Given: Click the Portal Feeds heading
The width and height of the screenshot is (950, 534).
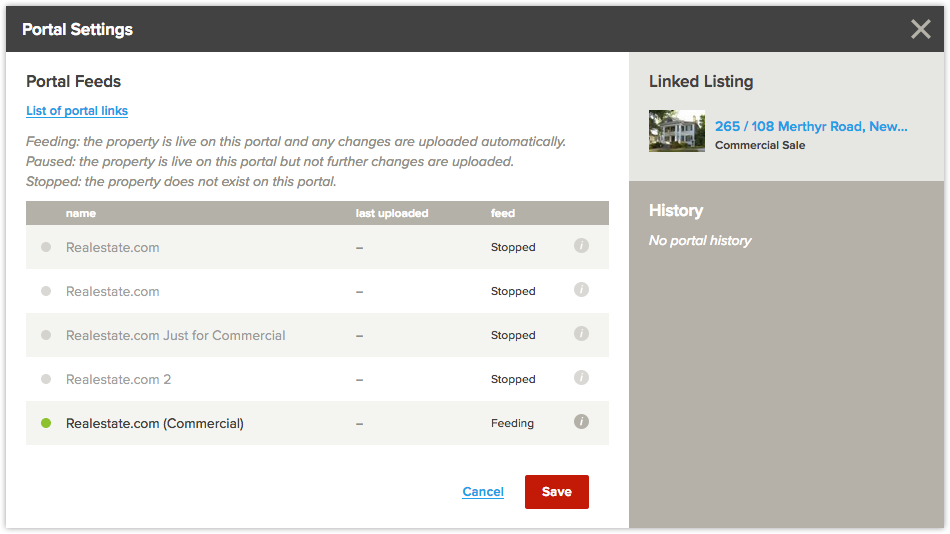Looking at the screenshot, I should 73,81.
